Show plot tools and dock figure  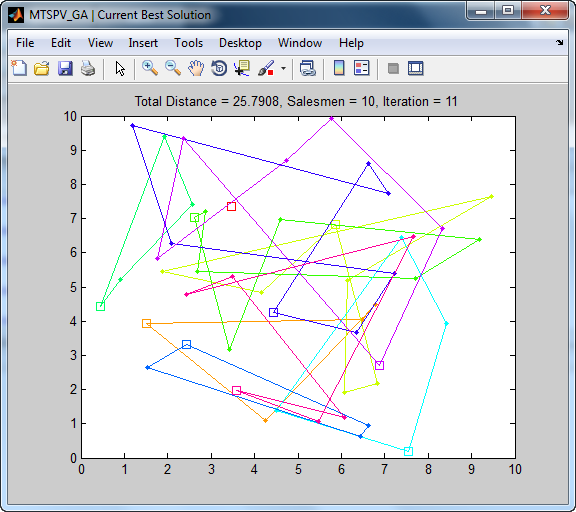coord(416,68)
